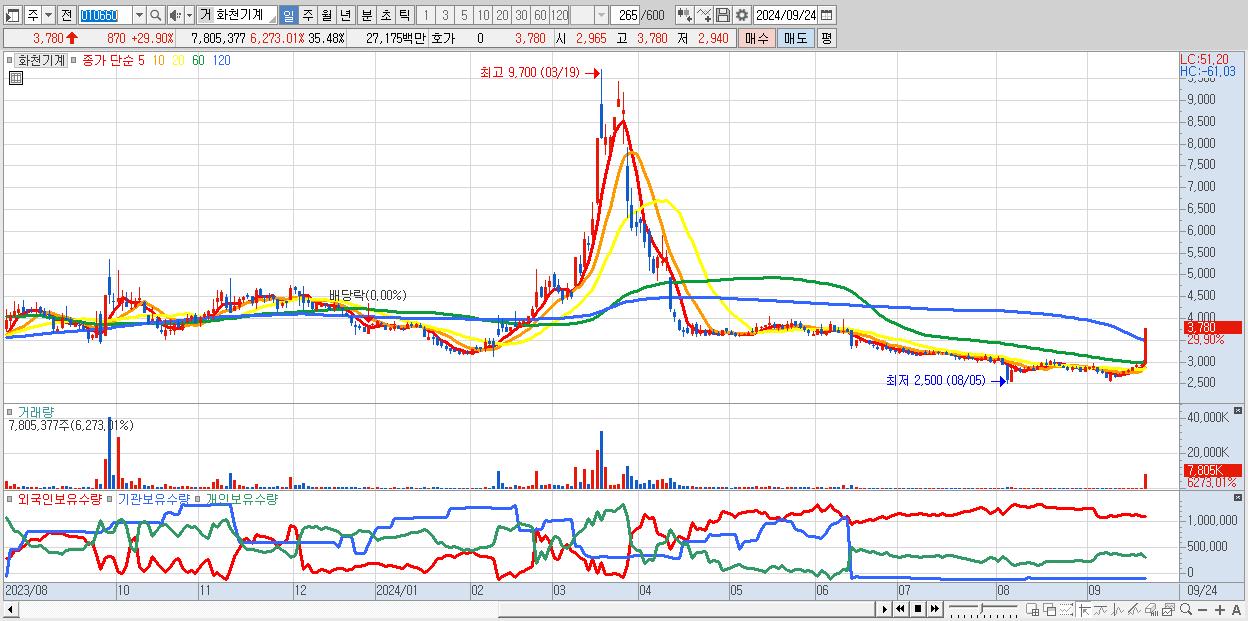Click the plus zoom-in icon
The image size is (1248, 621).
coord(1220,610)
